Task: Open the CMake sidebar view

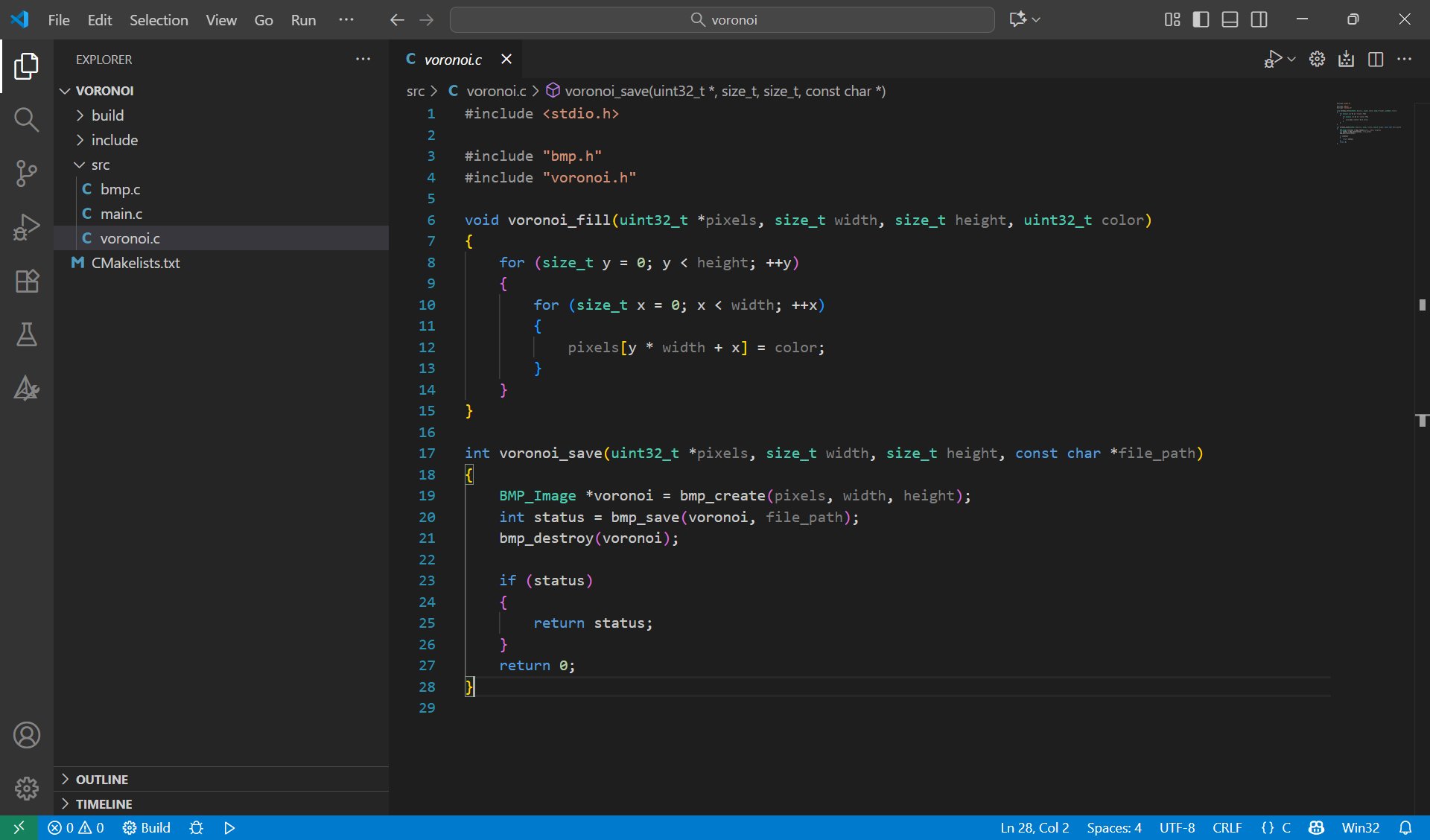Action: [x=27, y=389]
